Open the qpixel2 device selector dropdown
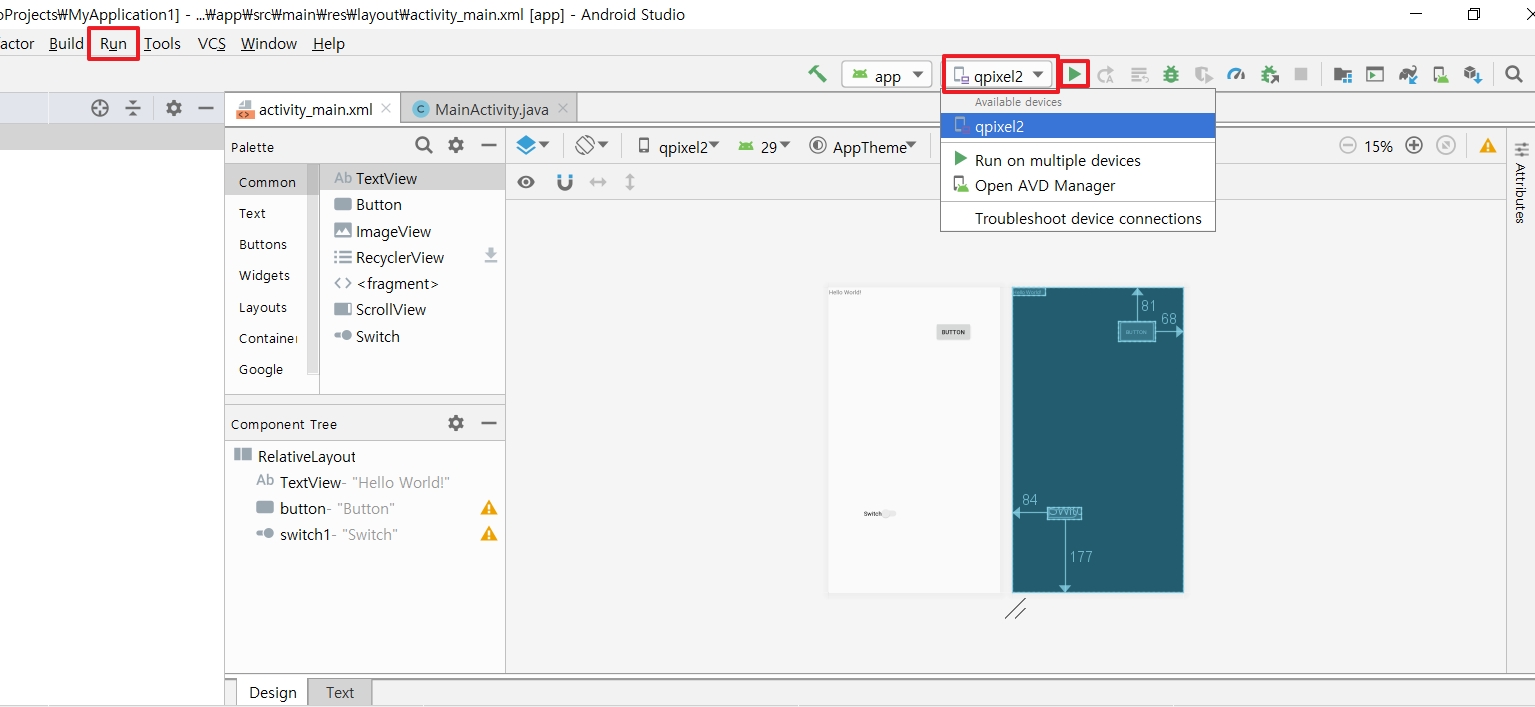This screenshot has width=1535, height=707. click(1000, 75)
